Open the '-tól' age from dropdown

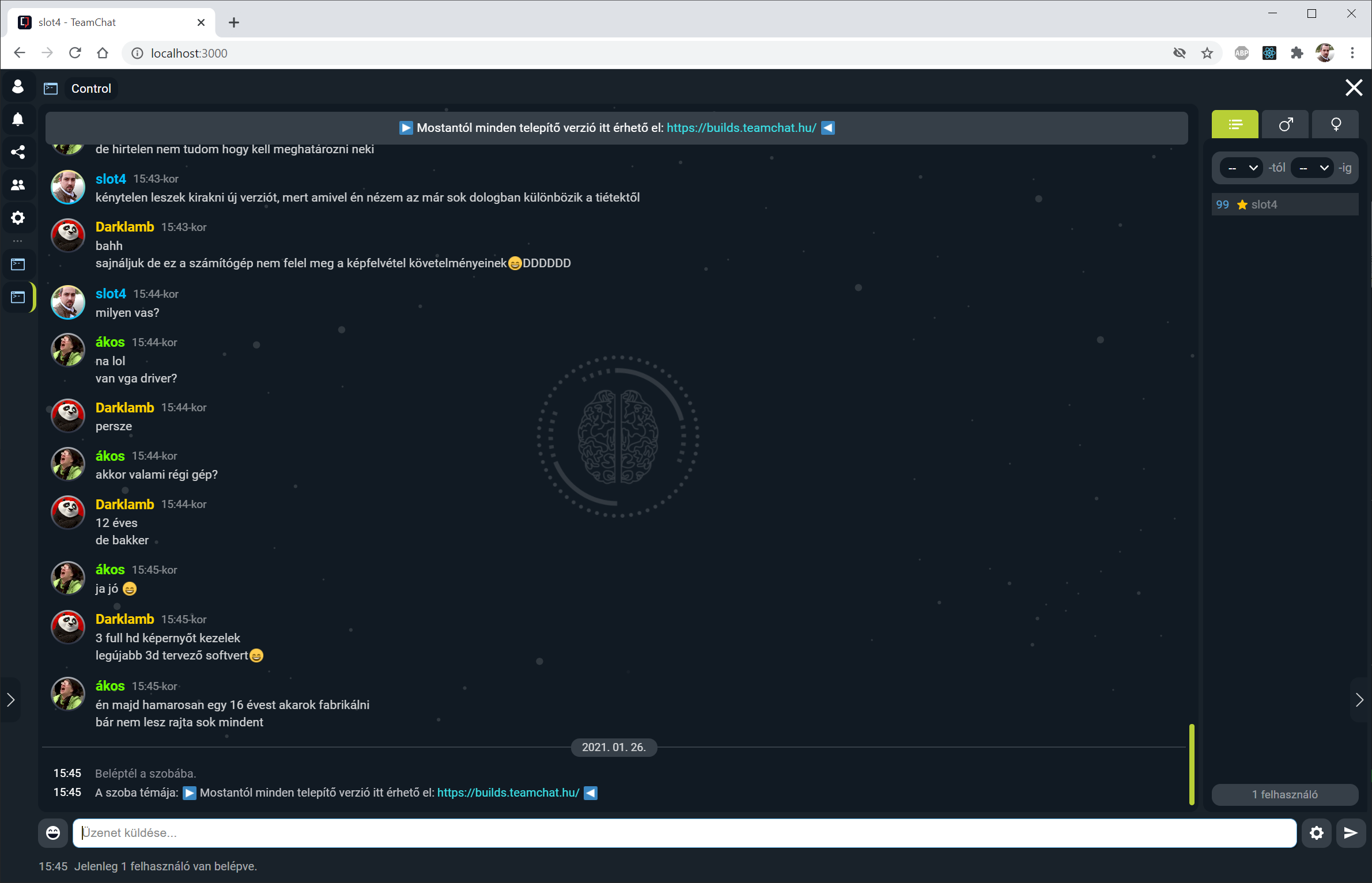[x=1241, y=168]
